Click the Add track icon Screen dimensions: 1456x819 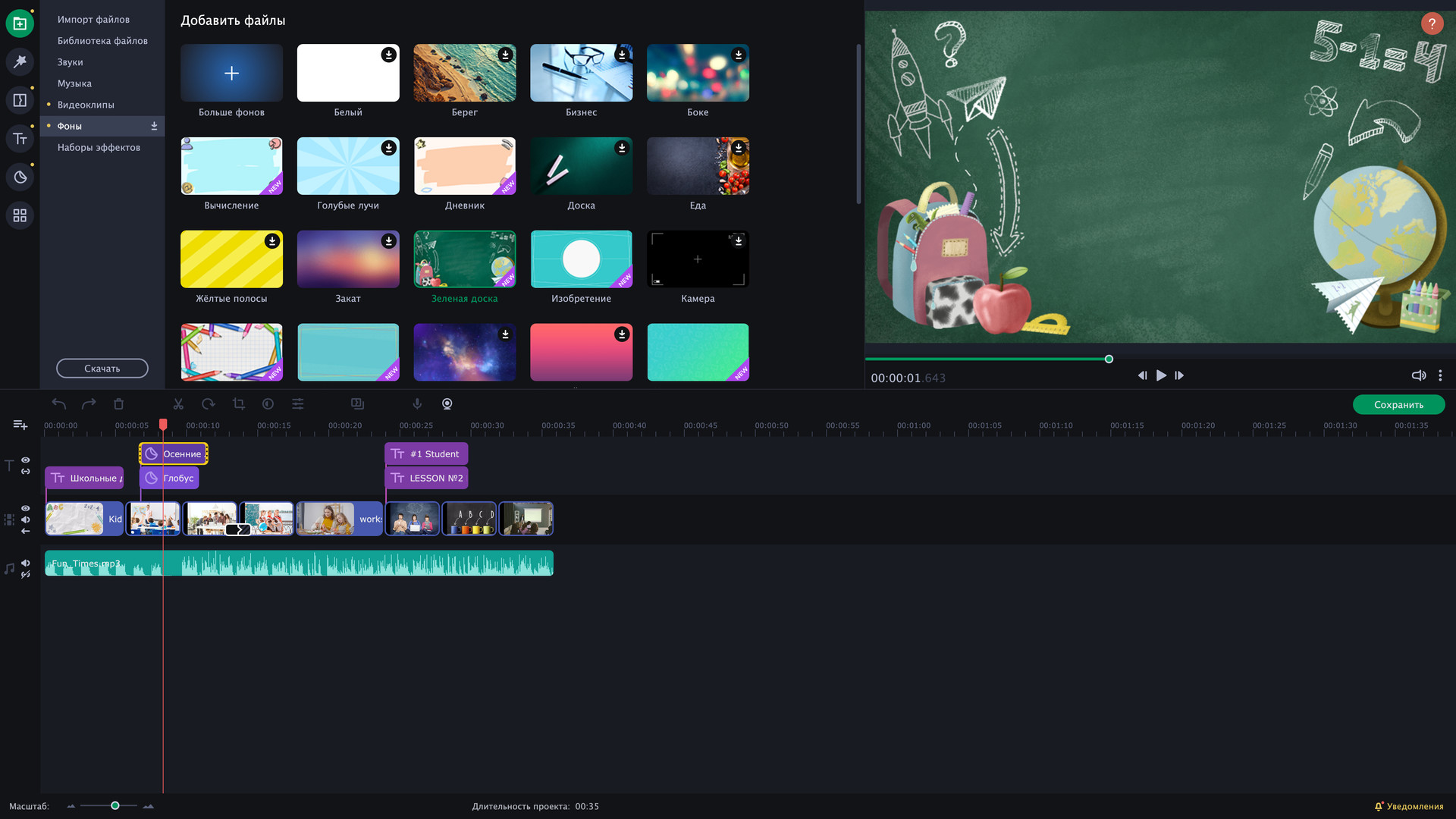20,425
